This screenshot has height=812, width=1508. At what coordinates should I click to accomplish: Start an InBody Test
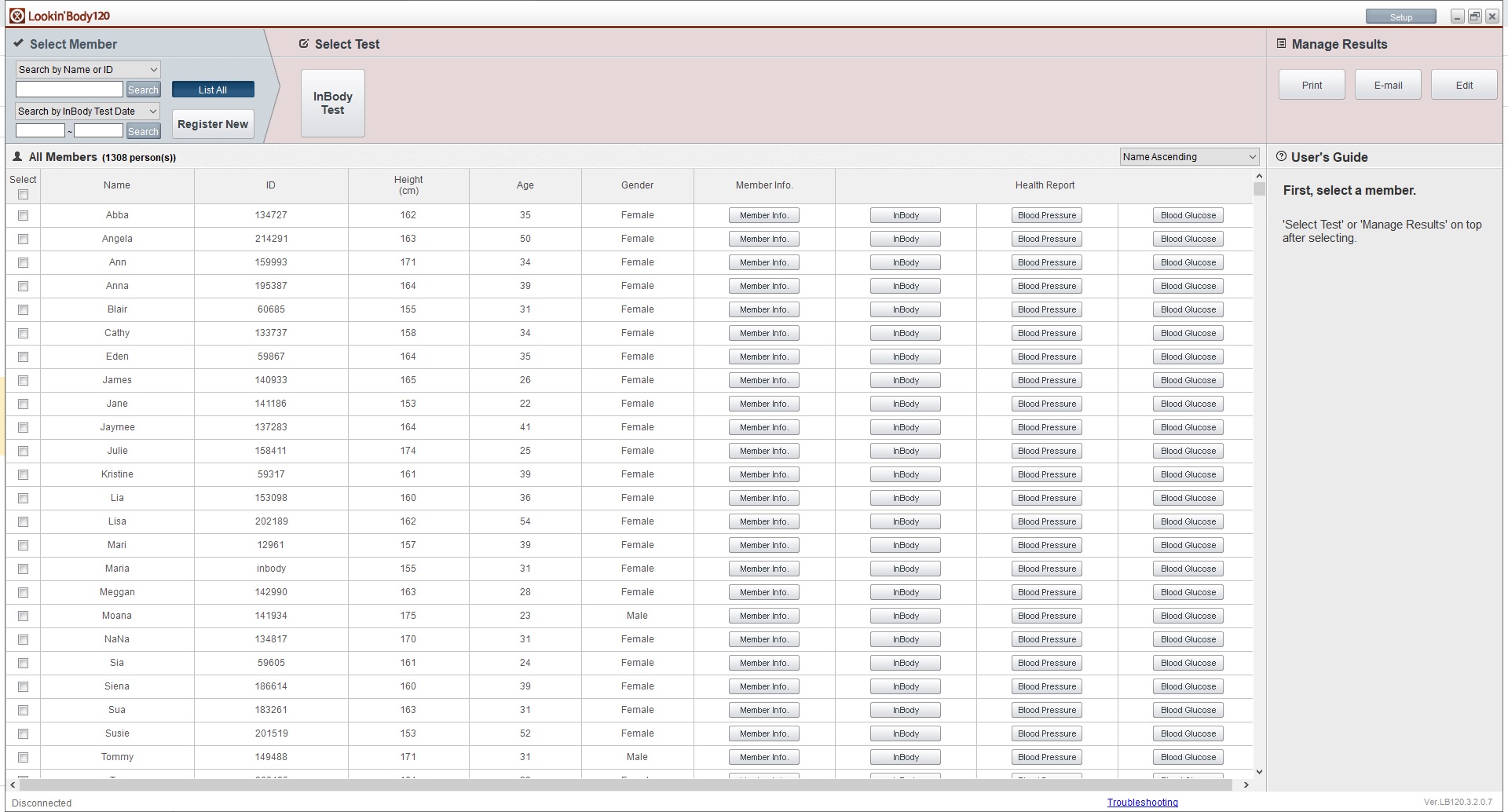click(332, 103)
